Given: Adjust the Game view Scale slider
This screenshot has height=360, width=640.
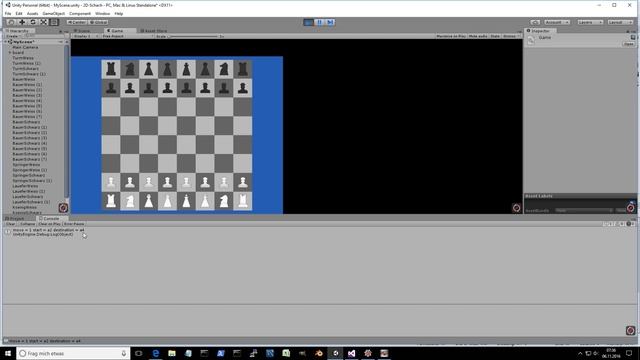Looking at the screenshot, I should (193, 36).
